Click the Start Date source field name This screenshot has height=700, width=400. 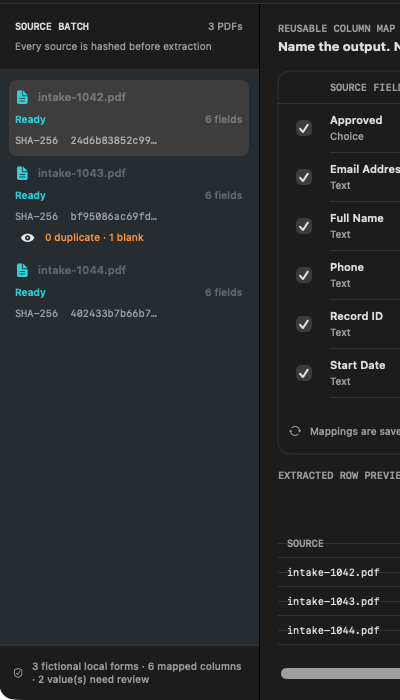(x=358, y=365)
